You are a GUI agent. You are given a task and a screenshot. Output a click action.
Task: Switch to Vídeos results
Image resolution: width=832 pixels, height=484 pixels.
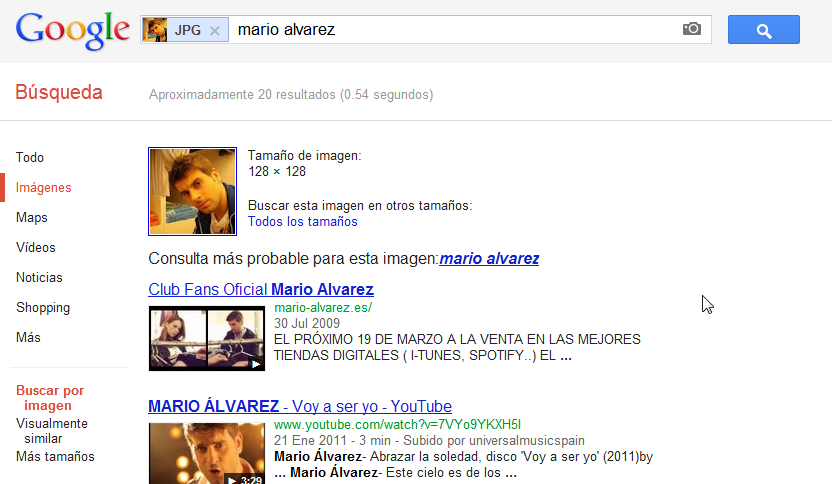pyautogui.click(x=36, y=247)
